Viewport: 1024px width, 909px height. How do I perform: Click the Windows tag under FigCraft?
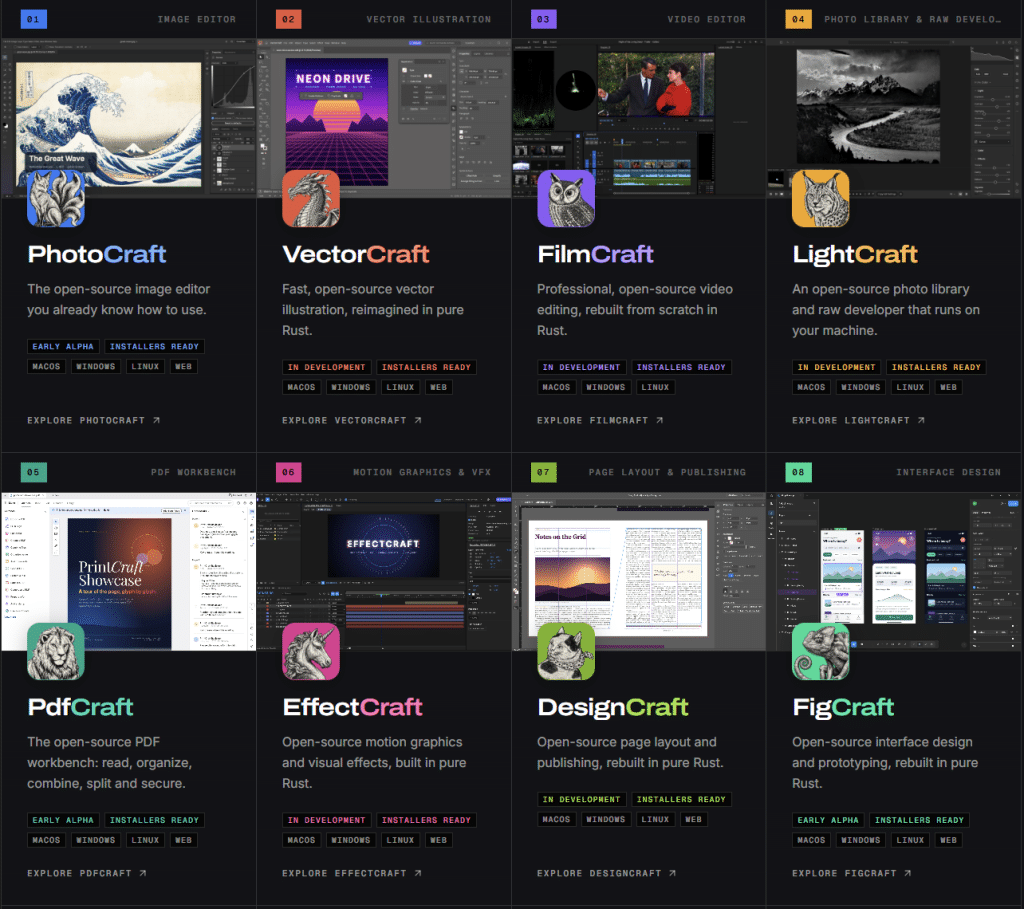pyautogui.click(x=861, y=840)
